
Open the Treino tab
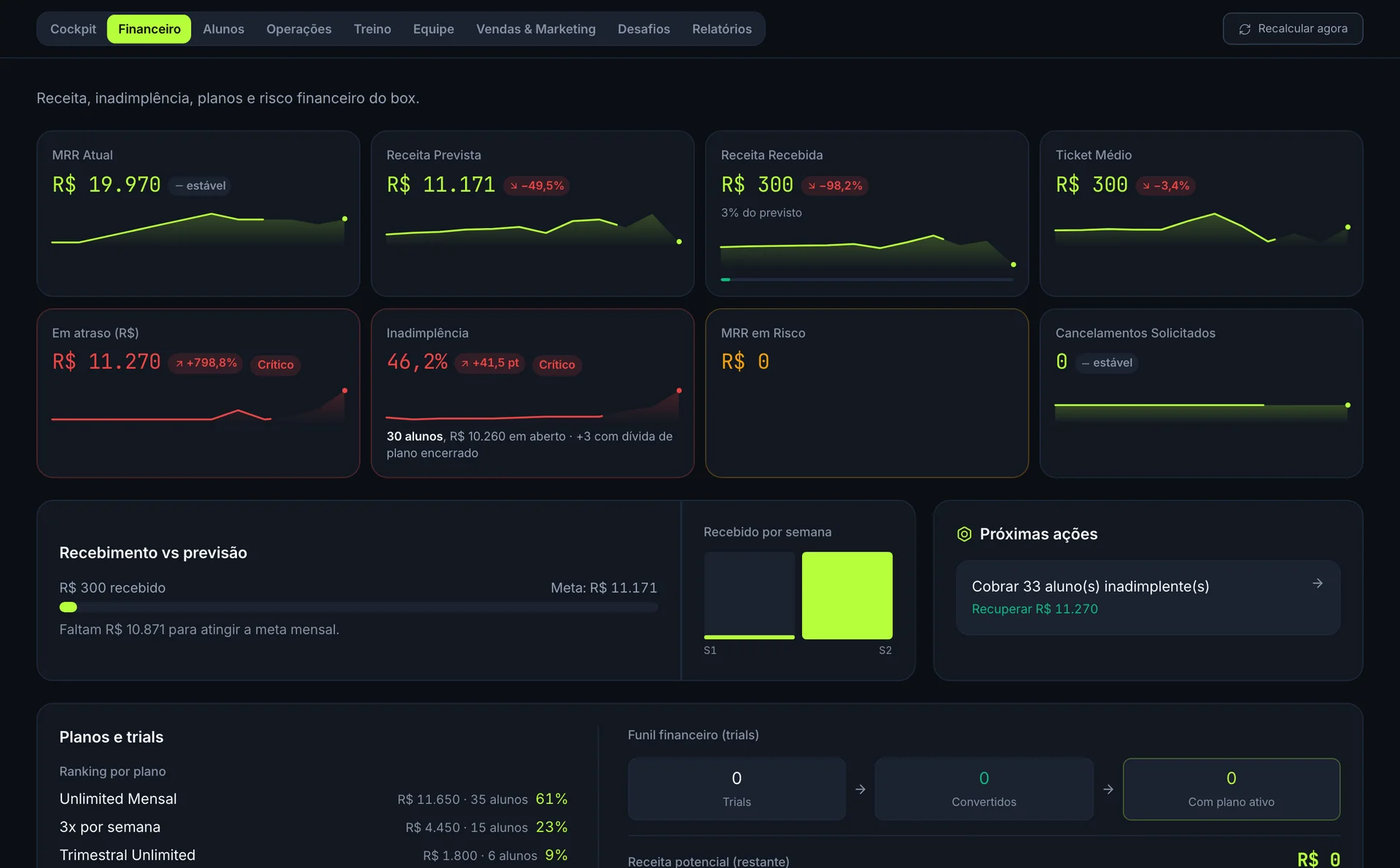pos(373,29)
